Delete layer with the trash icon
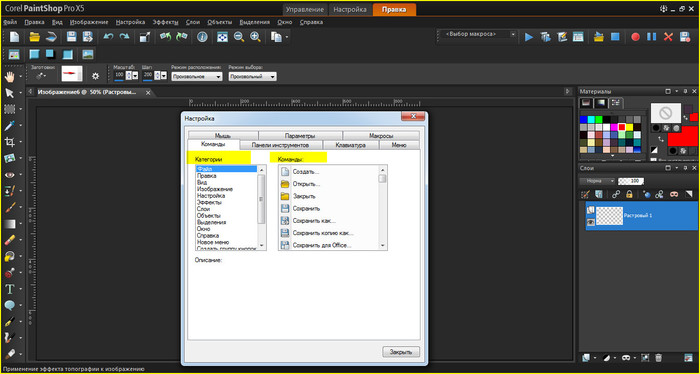Screen dimensions: 700x374 tap(658, 357)
